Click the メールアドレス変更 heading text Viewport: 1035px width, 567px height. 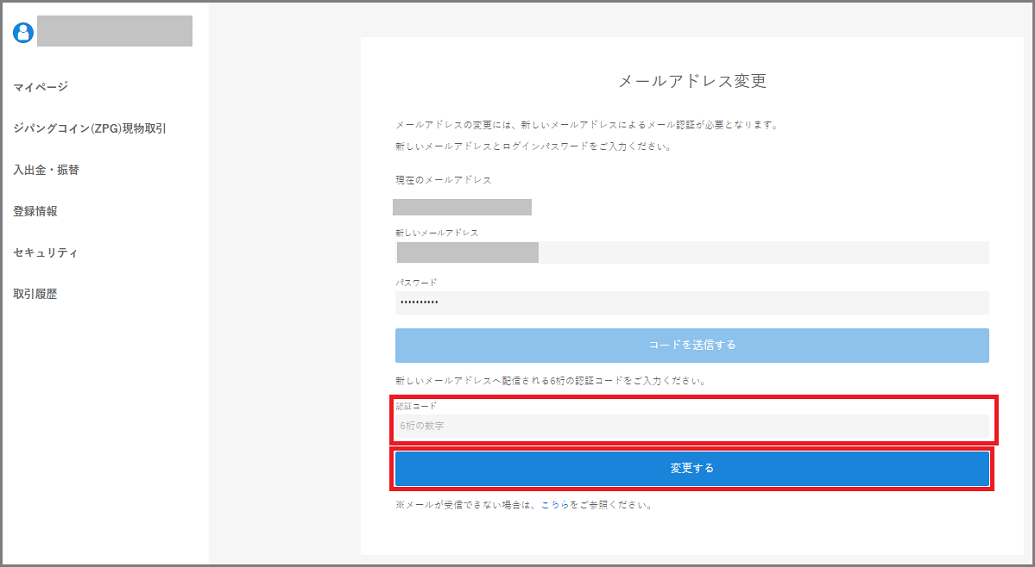pos(692,81)
